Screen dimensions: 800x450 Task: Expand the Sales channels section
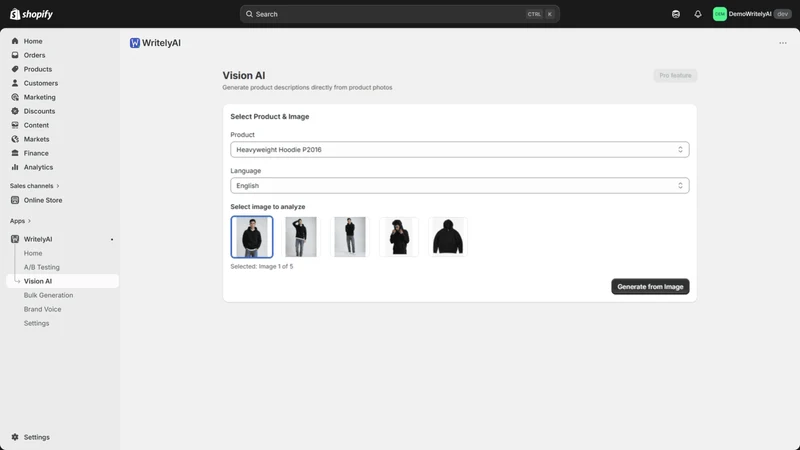tap(34, 186)
